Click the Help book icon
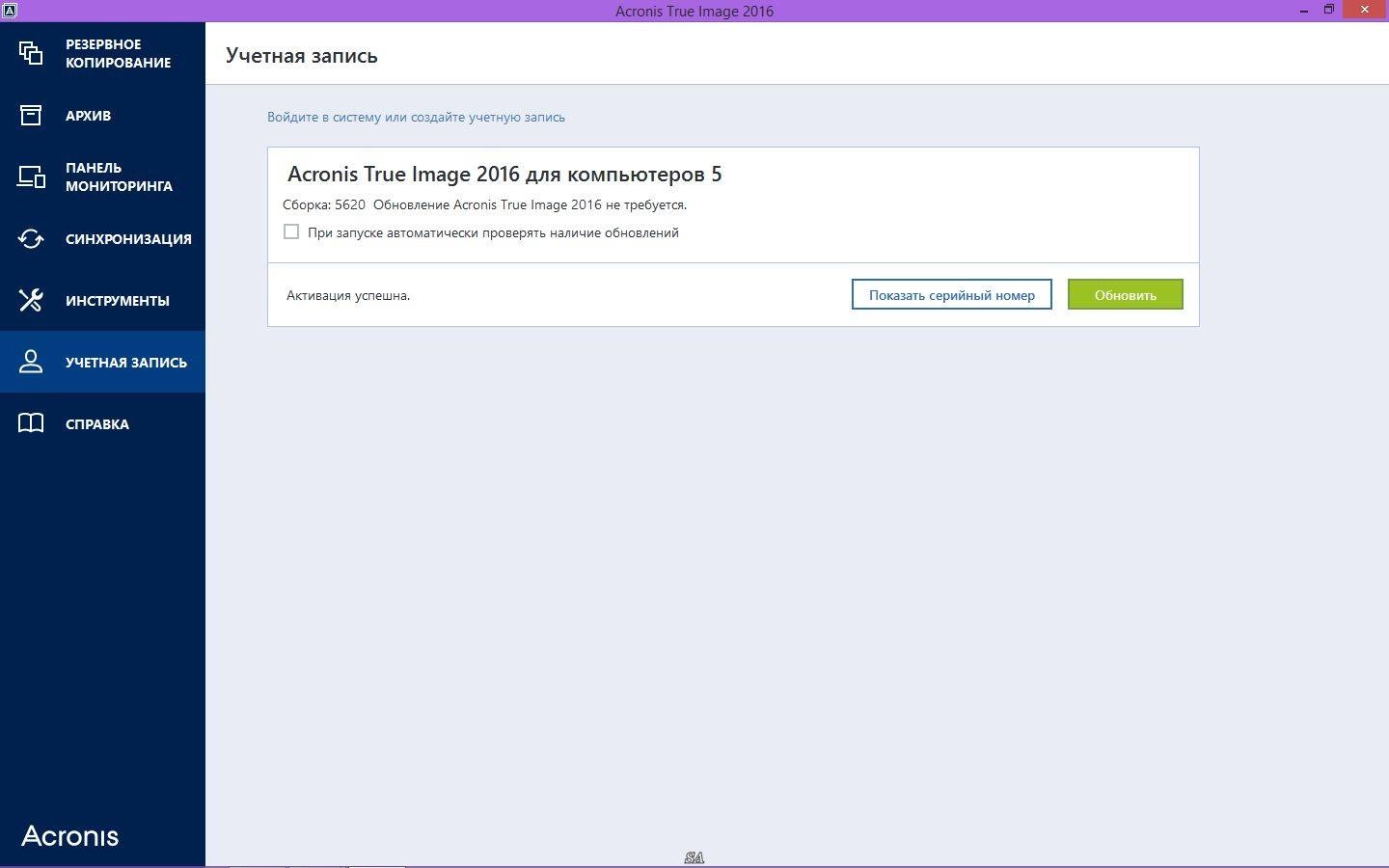The height and width of the screenshot is (868, 1389). (x=31, y=423)
